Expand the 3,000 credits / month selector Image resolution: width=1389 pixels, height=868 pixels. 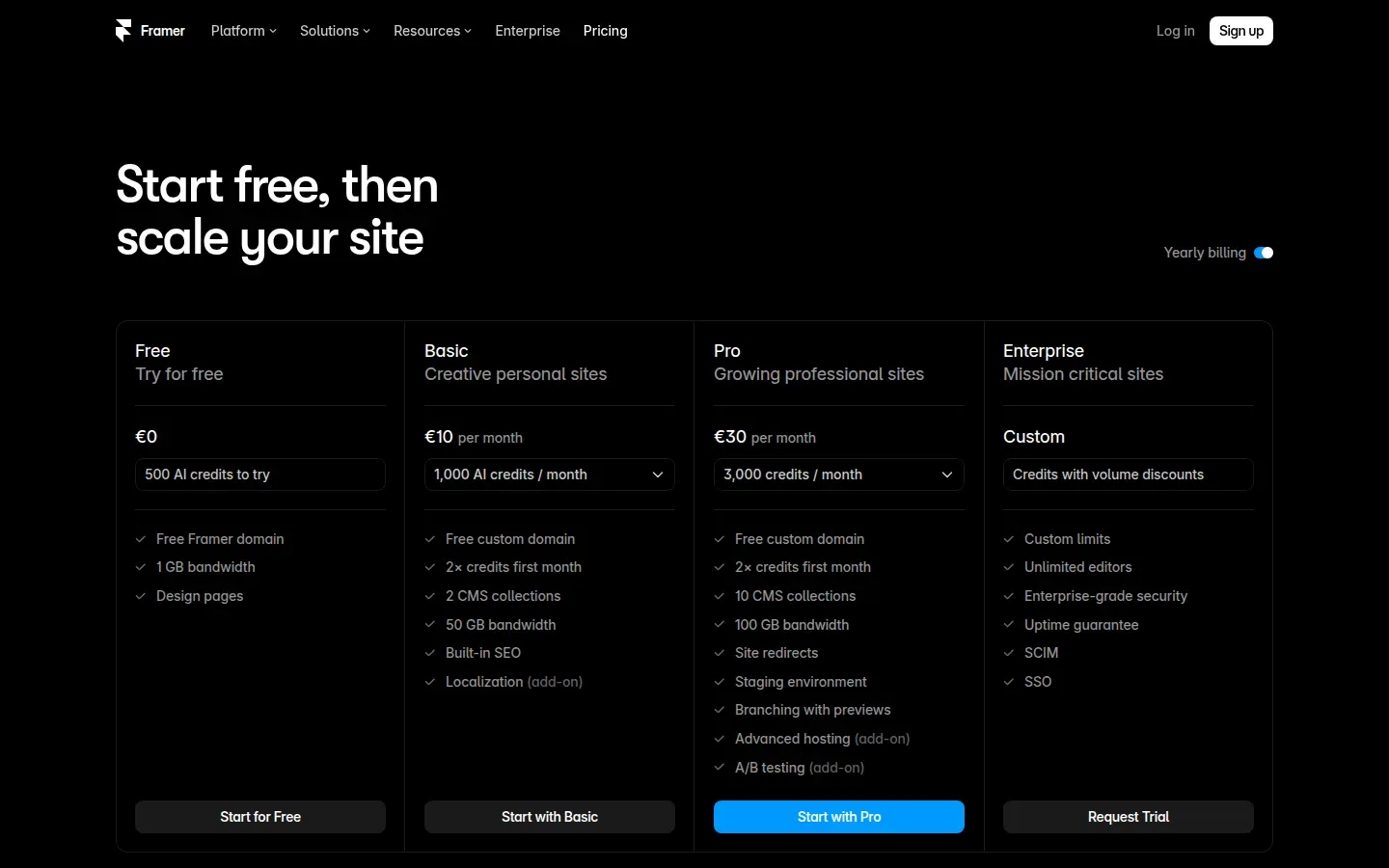pyautogui.click(x=839, y=475)
